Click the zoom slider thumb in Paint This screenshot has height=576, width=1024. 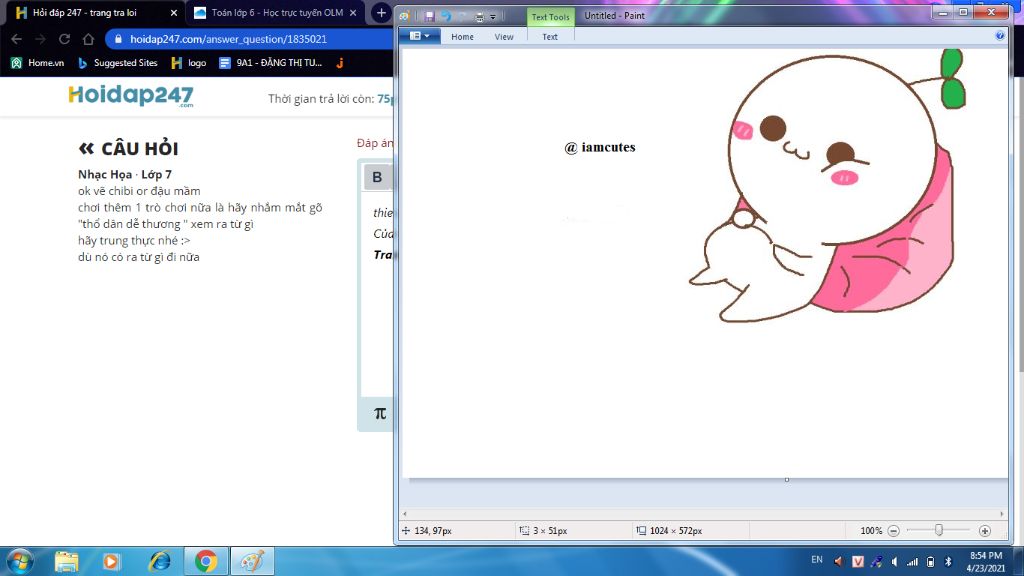coord(938,530)
